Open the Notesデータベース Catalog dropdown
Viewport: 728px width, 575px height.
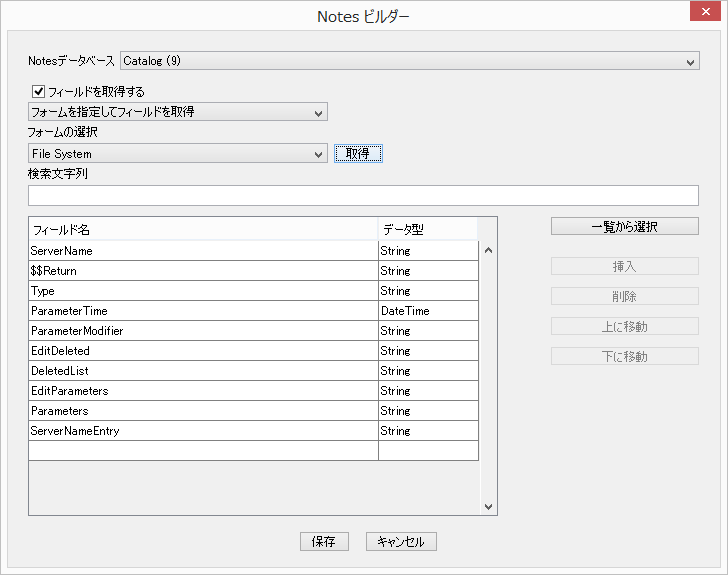tap(409, 61)
